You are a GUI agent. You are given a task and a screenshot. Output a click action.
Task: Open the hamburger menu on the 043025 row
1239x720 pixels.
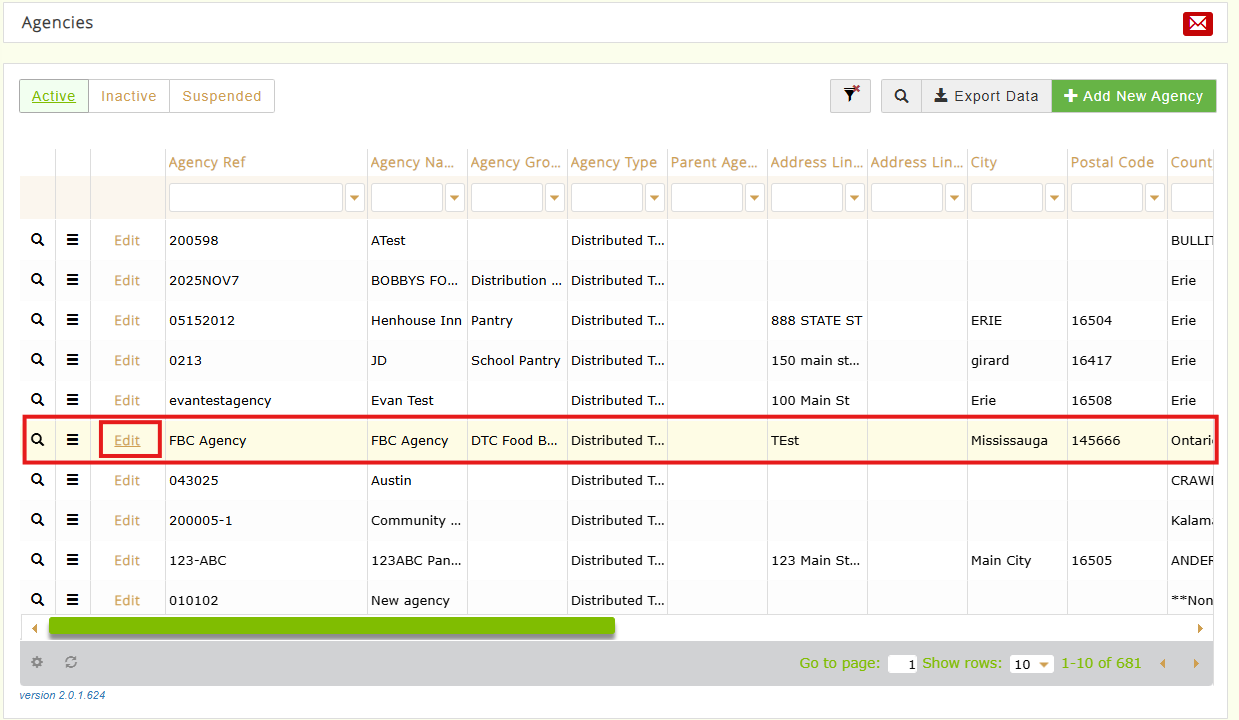pyautogui.click(x=72, y=480)
